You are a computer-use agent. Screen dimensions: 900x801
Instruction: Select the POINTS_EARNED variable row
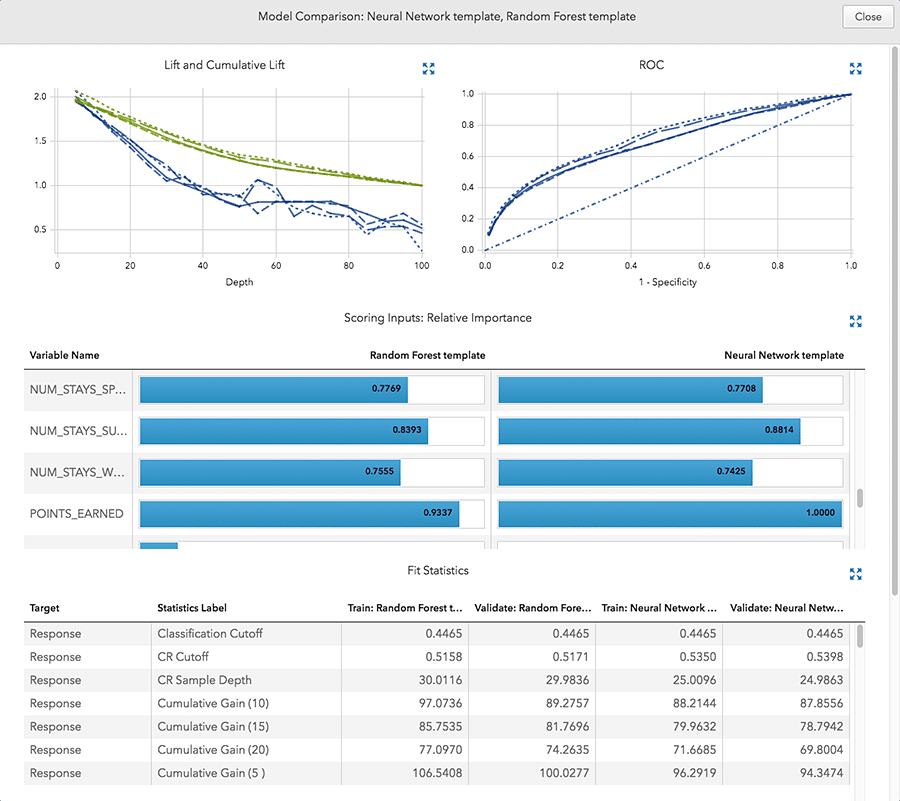coord(77,514)
